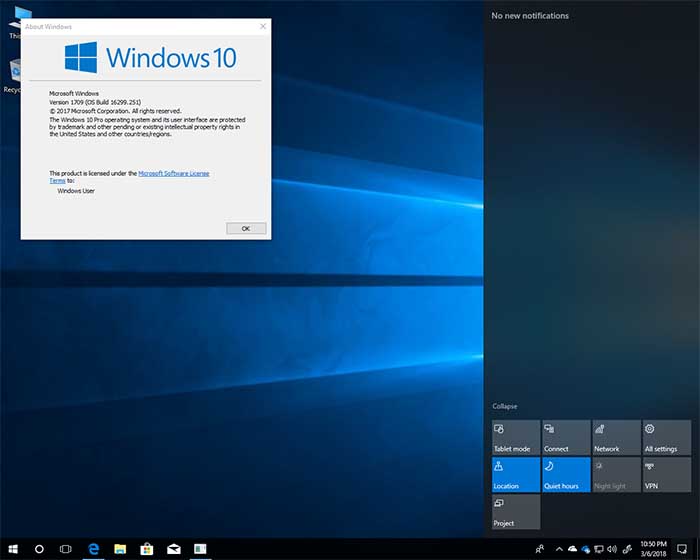Turn off Location quick action
This screenshot has height=560, width=700.
[516, 475]
